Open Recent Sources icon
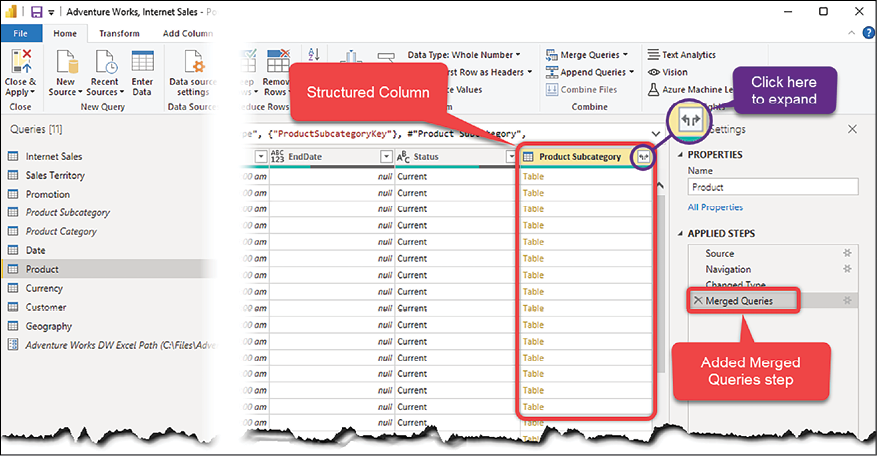 coord(105,61)
